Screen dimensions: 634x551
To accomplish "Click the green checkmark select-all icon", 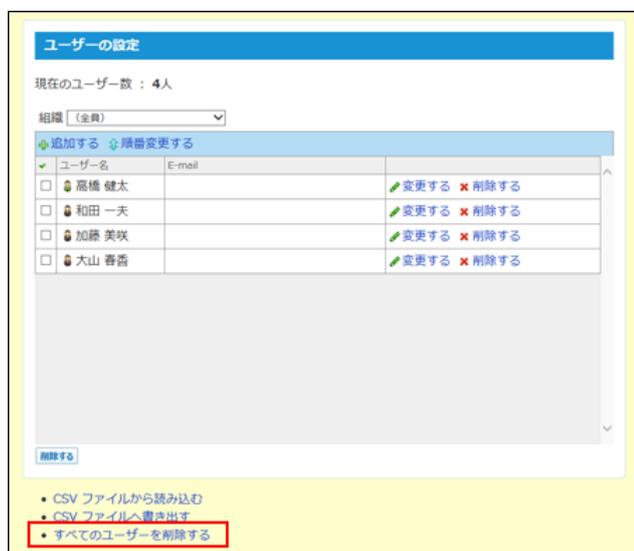I will [43, 166].
